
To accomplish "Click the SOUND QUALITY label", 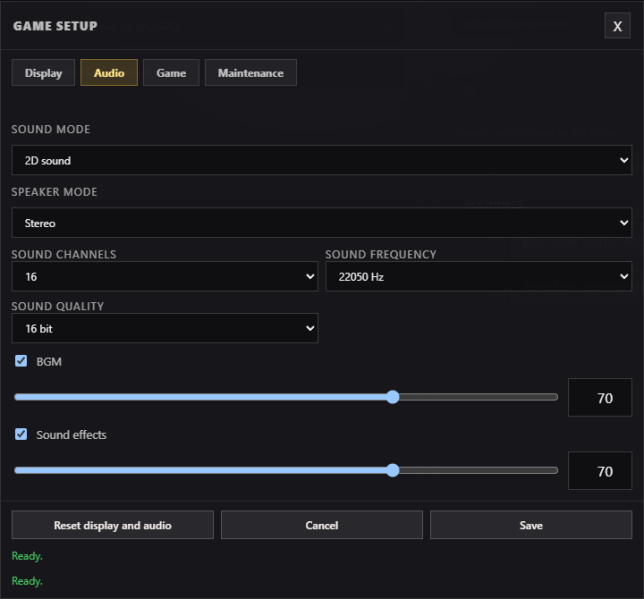I will (58, 306).
